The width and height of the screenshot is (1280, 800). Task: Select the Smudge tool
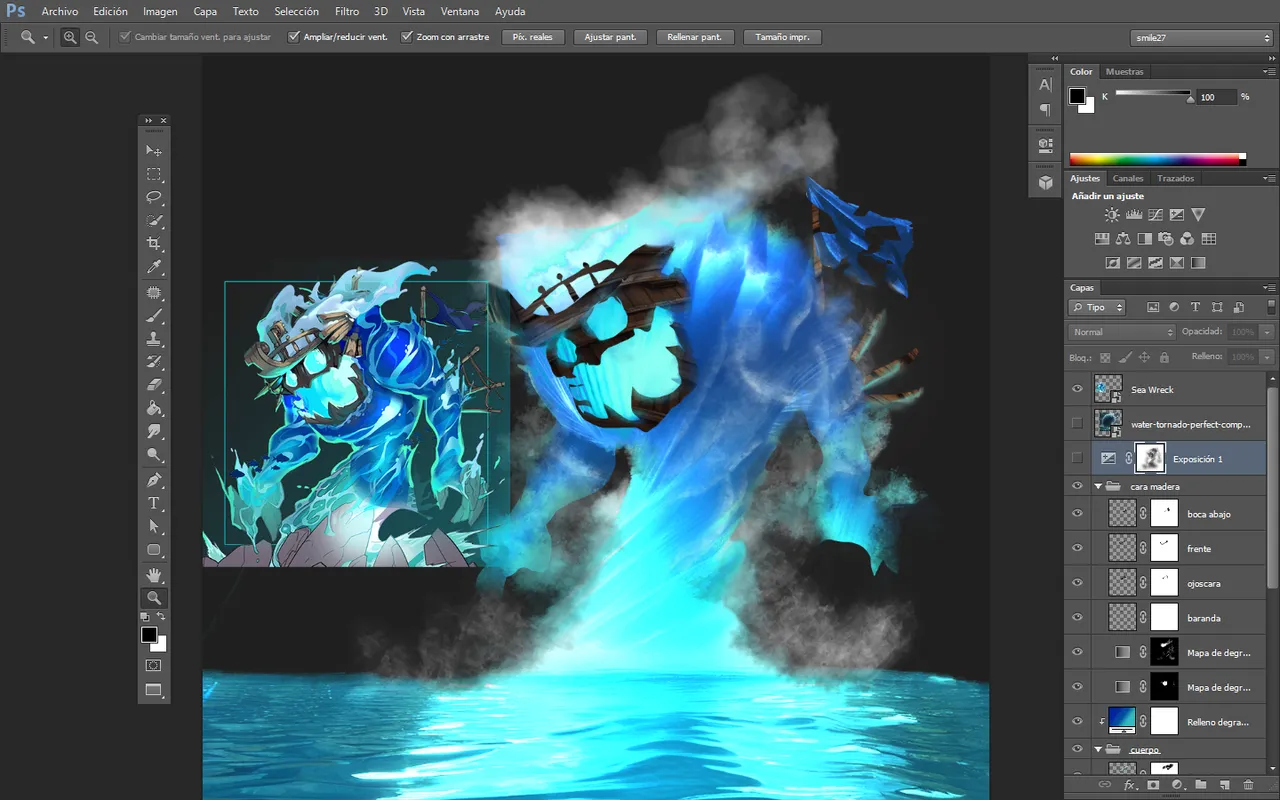[154, 431]
